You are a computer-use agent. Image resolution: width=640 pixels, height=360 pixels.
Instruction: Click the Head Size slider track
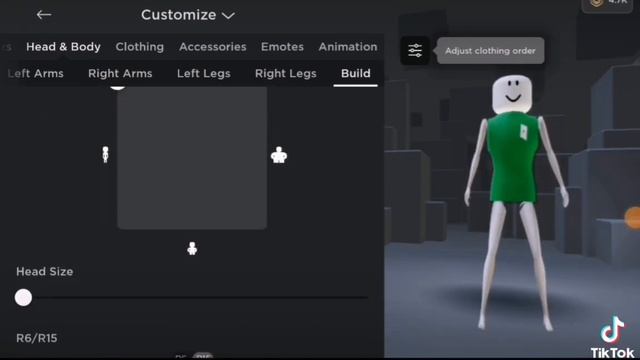(192, 298)
